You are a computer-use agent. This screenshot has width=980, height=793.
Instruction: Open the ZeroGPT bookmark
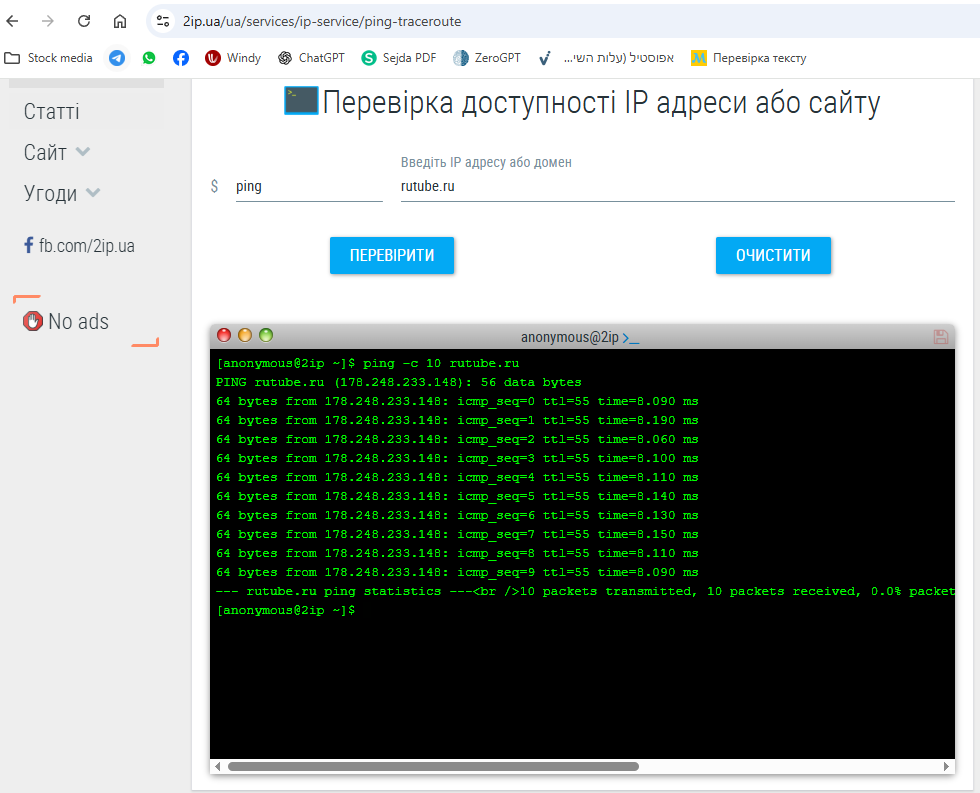click(487, 58)
